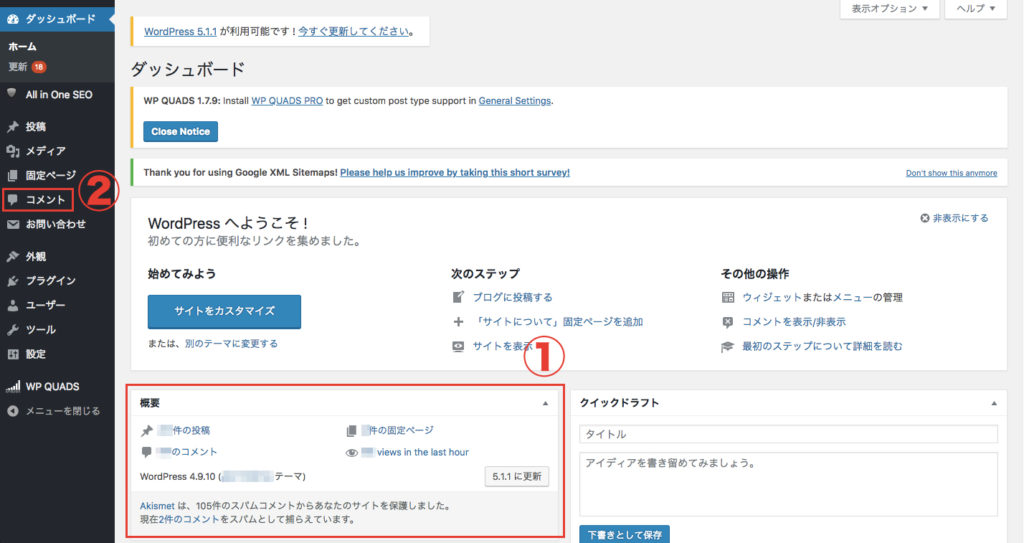Click the Dashboard gauge icon in sidebar
This screenshot has width=1024, height=543.
12,19
